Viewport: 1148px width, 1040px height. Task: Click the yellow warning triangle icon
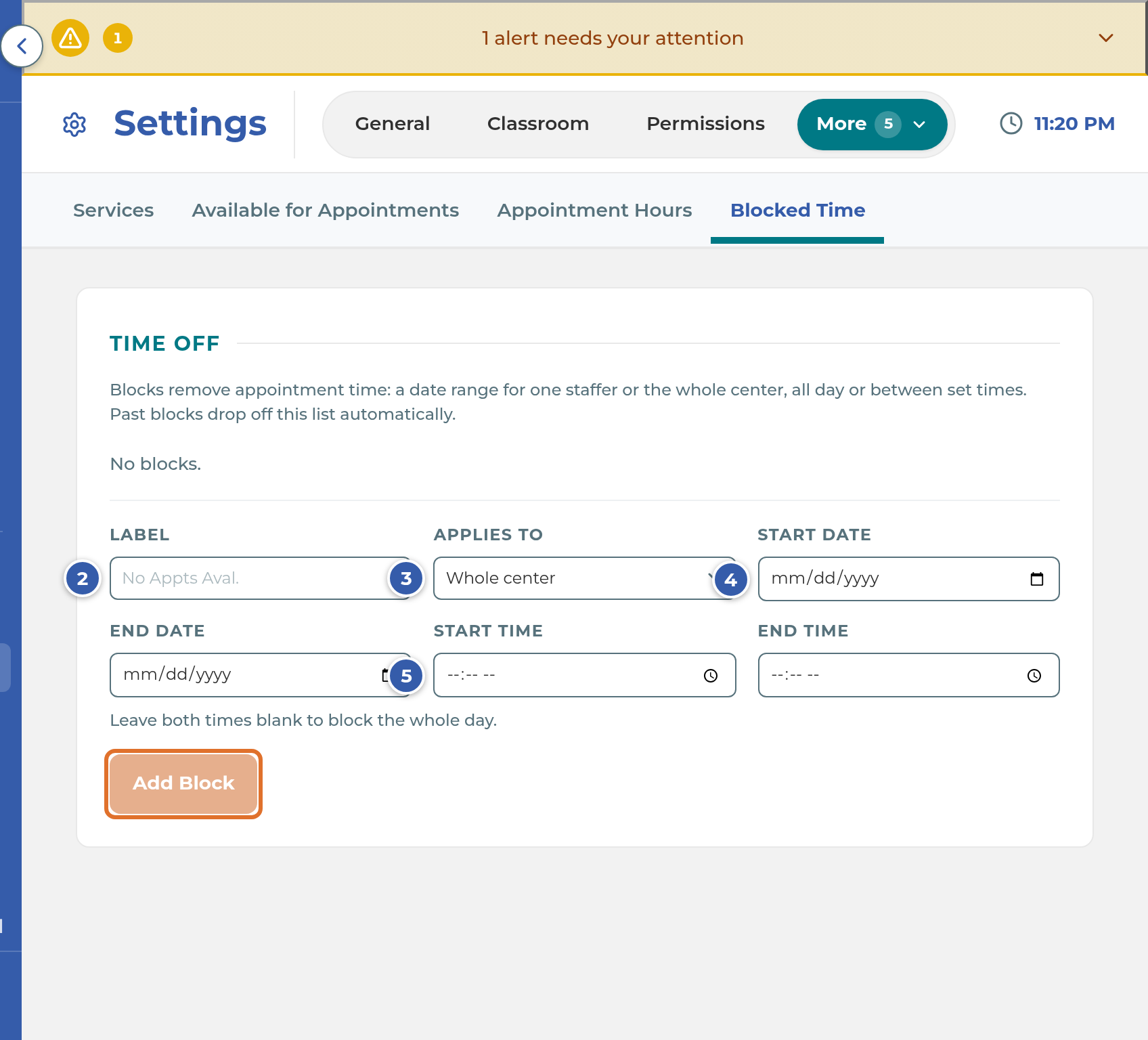(70, 38)
